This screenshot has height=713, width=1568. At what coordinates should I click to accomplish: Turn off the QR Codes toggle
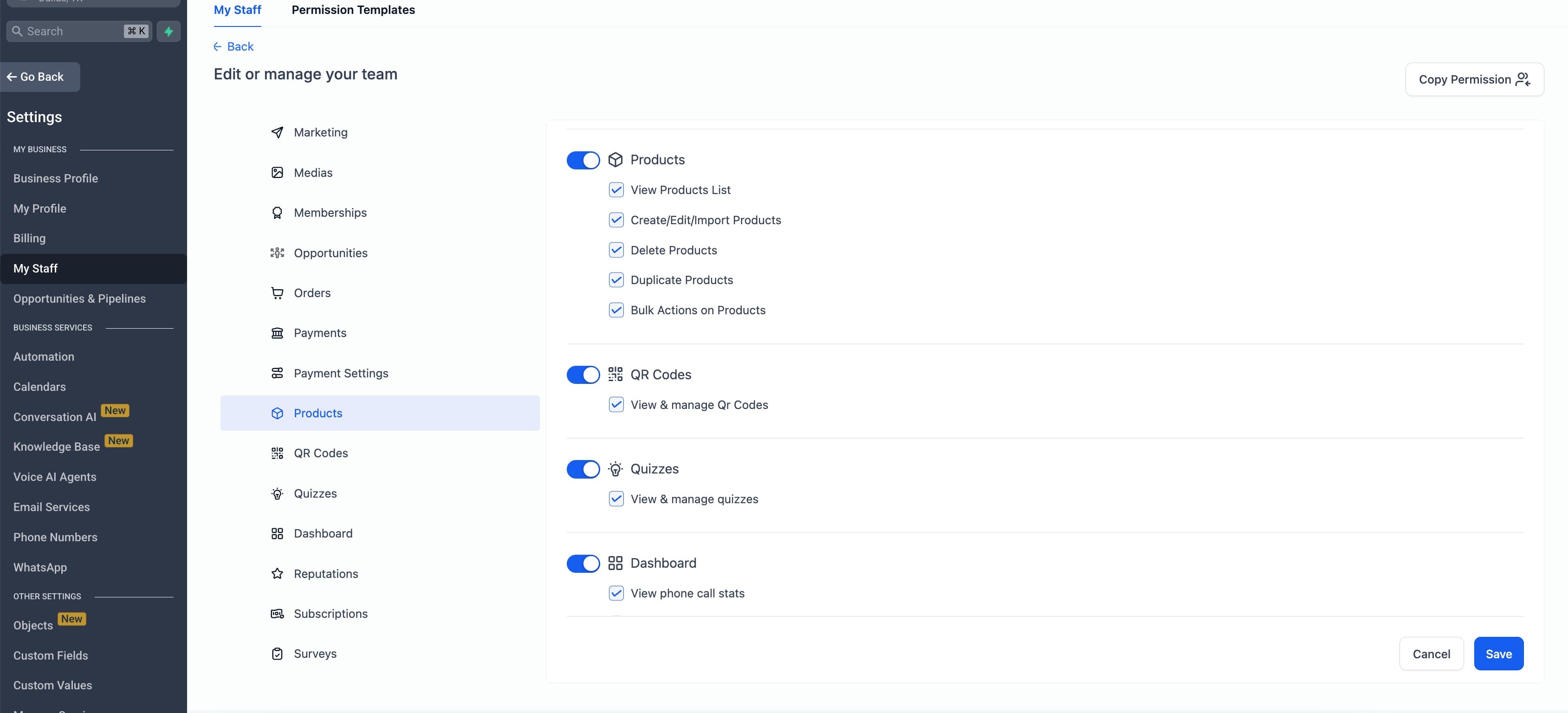click(x=583, y=375)
